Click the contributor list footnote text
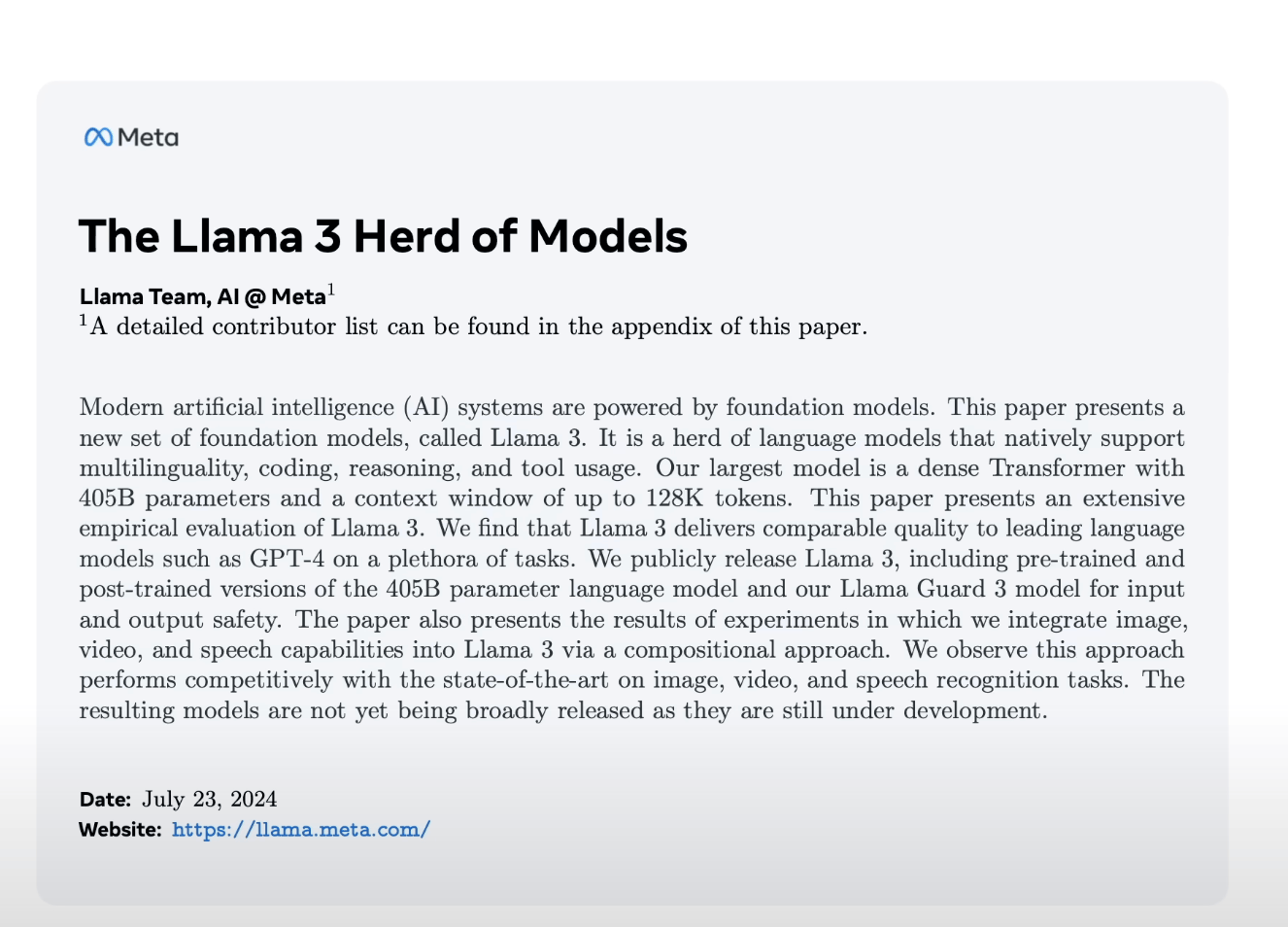This screenshot has height=927, width=1288. [x=478, y=326]
